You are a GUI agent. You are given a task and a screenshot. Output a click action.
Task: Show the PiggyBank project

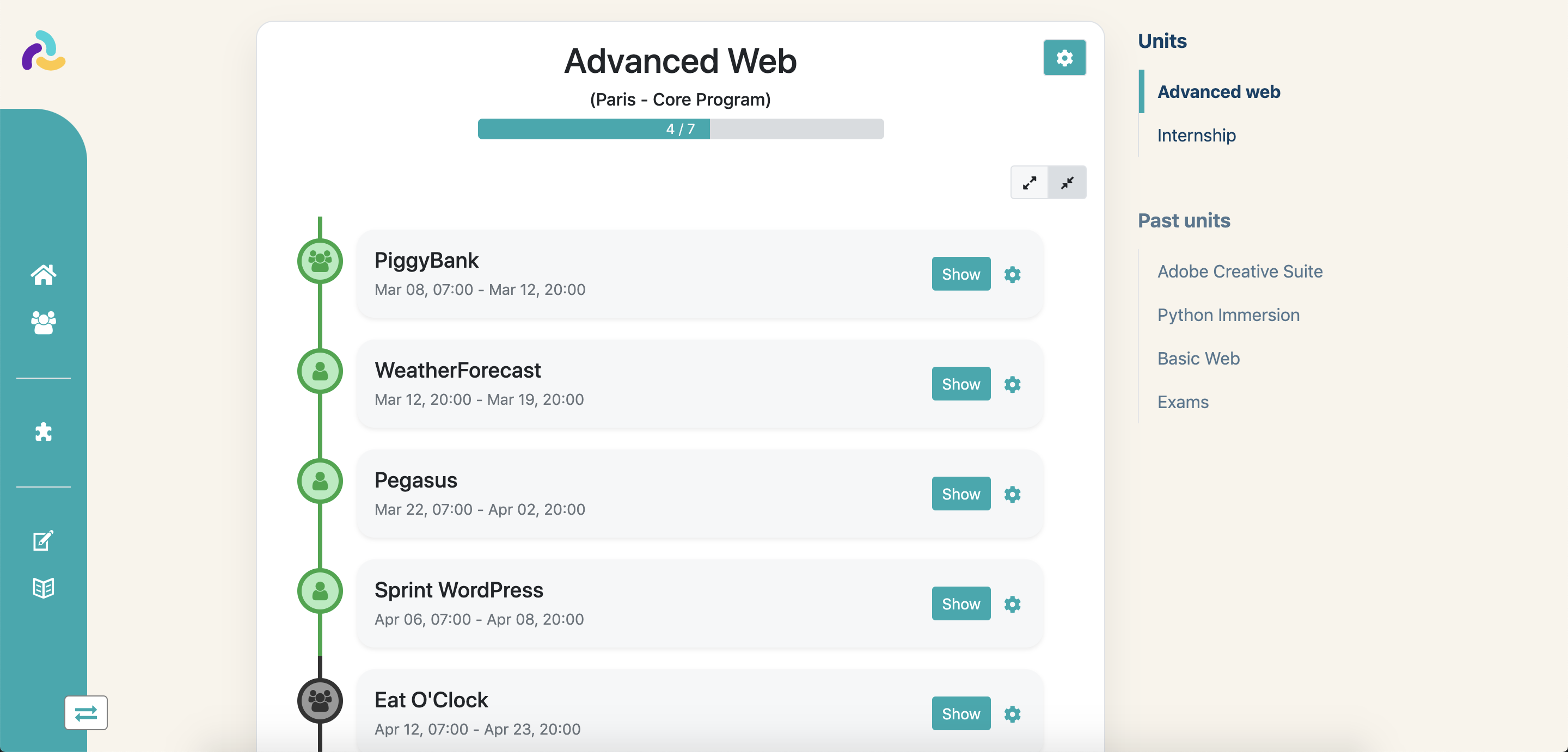pos(961,274)
